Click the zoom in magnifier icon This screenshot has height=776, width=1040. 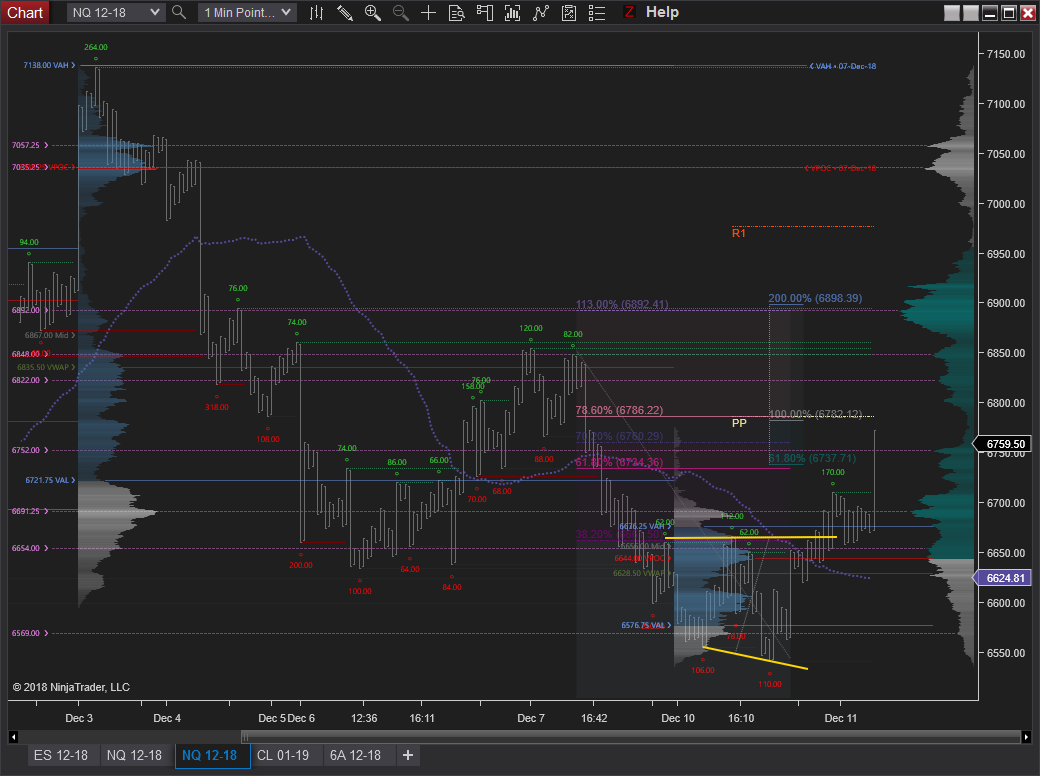click(x=373, y=12)
